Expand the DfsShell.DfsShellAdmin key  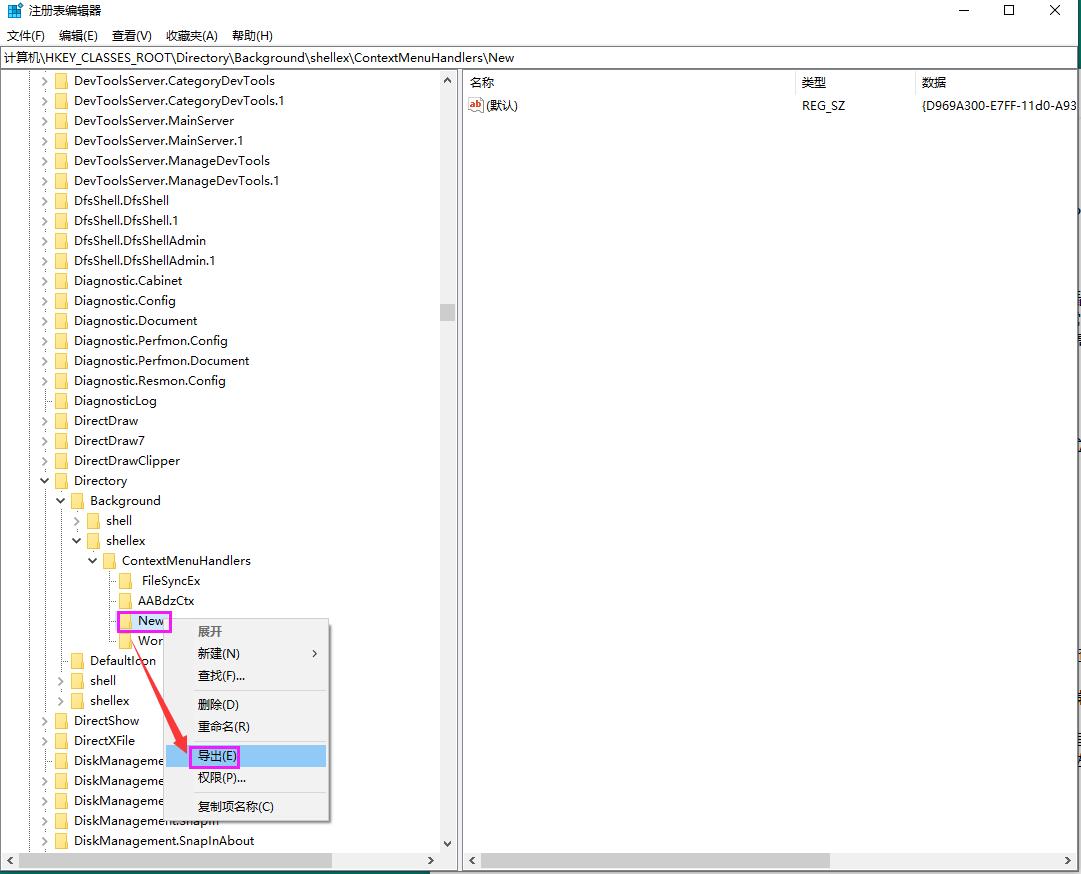[45, 241]
